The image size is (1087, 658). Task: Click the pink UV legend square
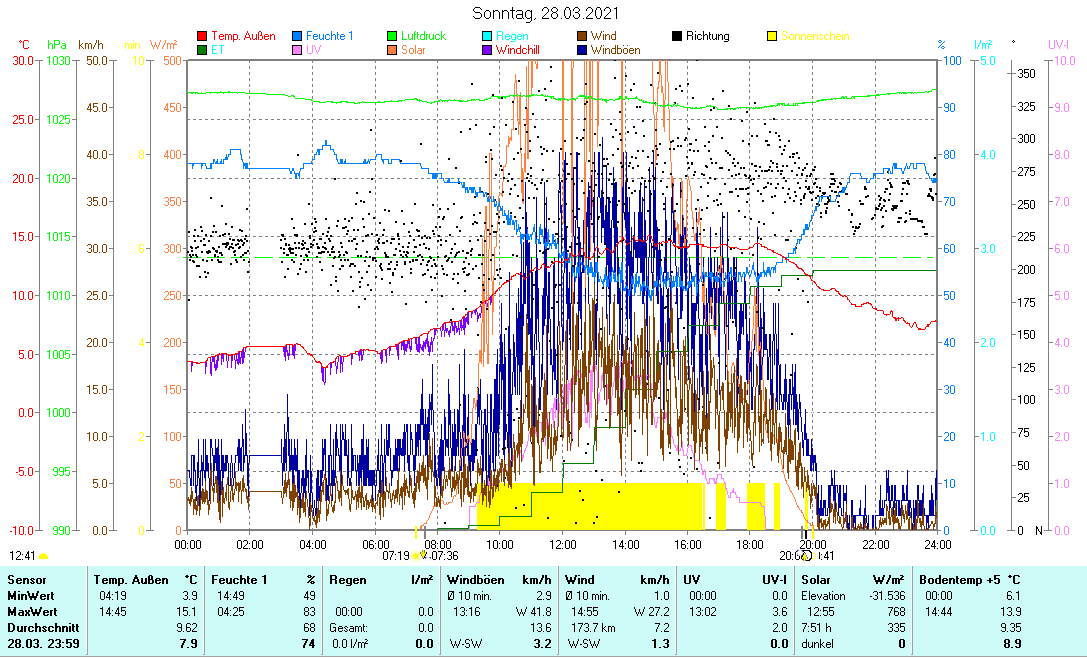click(x=298, y=49)
